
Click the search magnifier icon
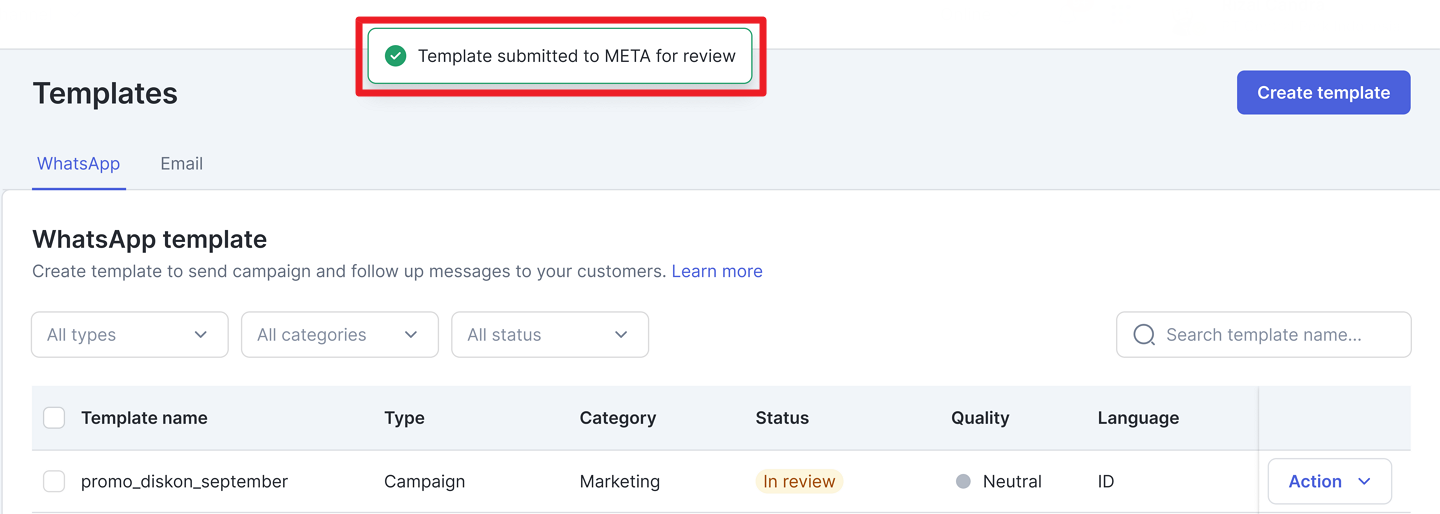tap(1144, 335)
